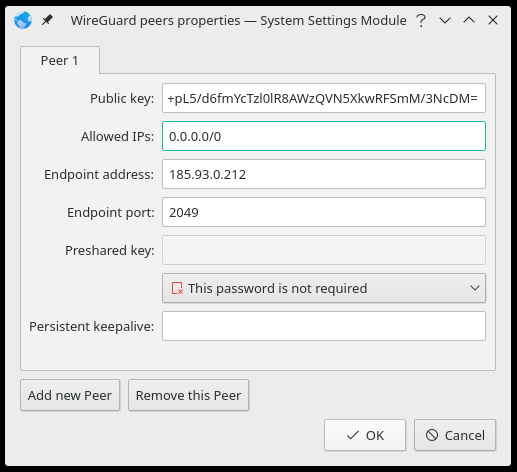Focus the Public key input field

click(324, 98)
